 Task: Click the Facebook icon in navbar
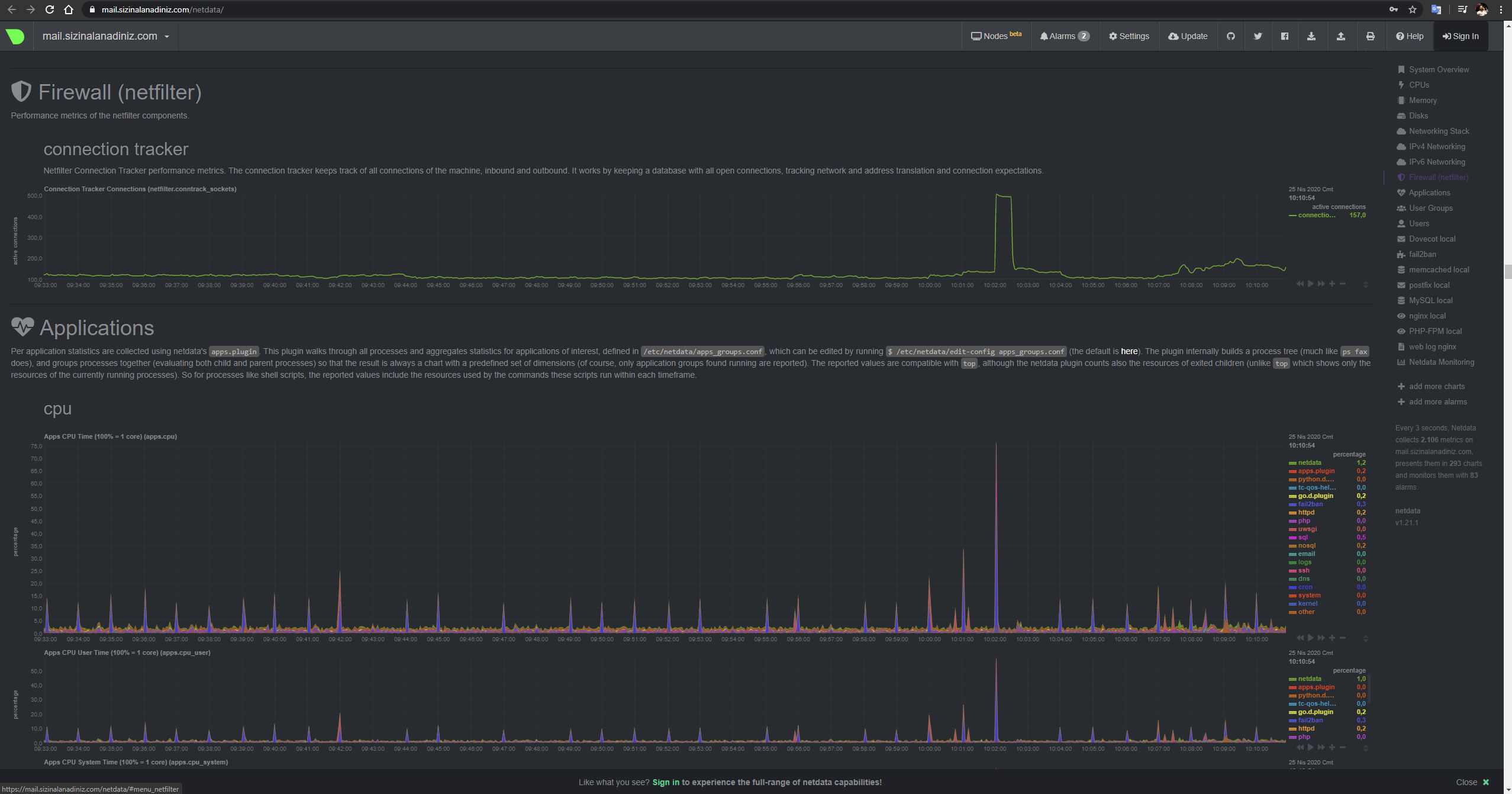pyautogui.click(x=1284, y=36)
